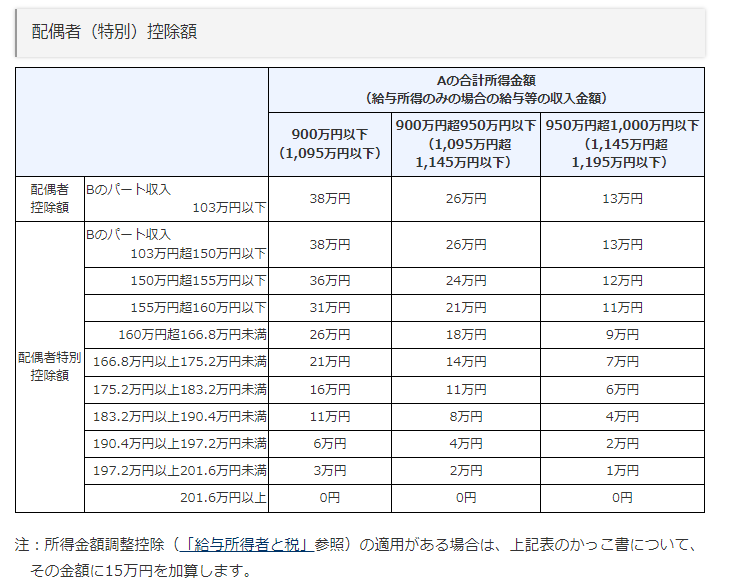The width and height of the screenshot is (732, 579).
Task: Select 2万円 in the 197.2万円以上201.6万円未満 row
Action: (465, 471)
